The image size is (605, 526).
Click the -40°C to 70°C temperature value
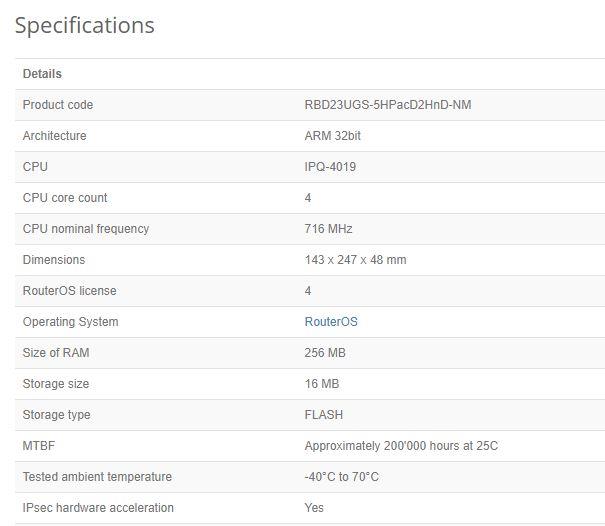[341, 477]
